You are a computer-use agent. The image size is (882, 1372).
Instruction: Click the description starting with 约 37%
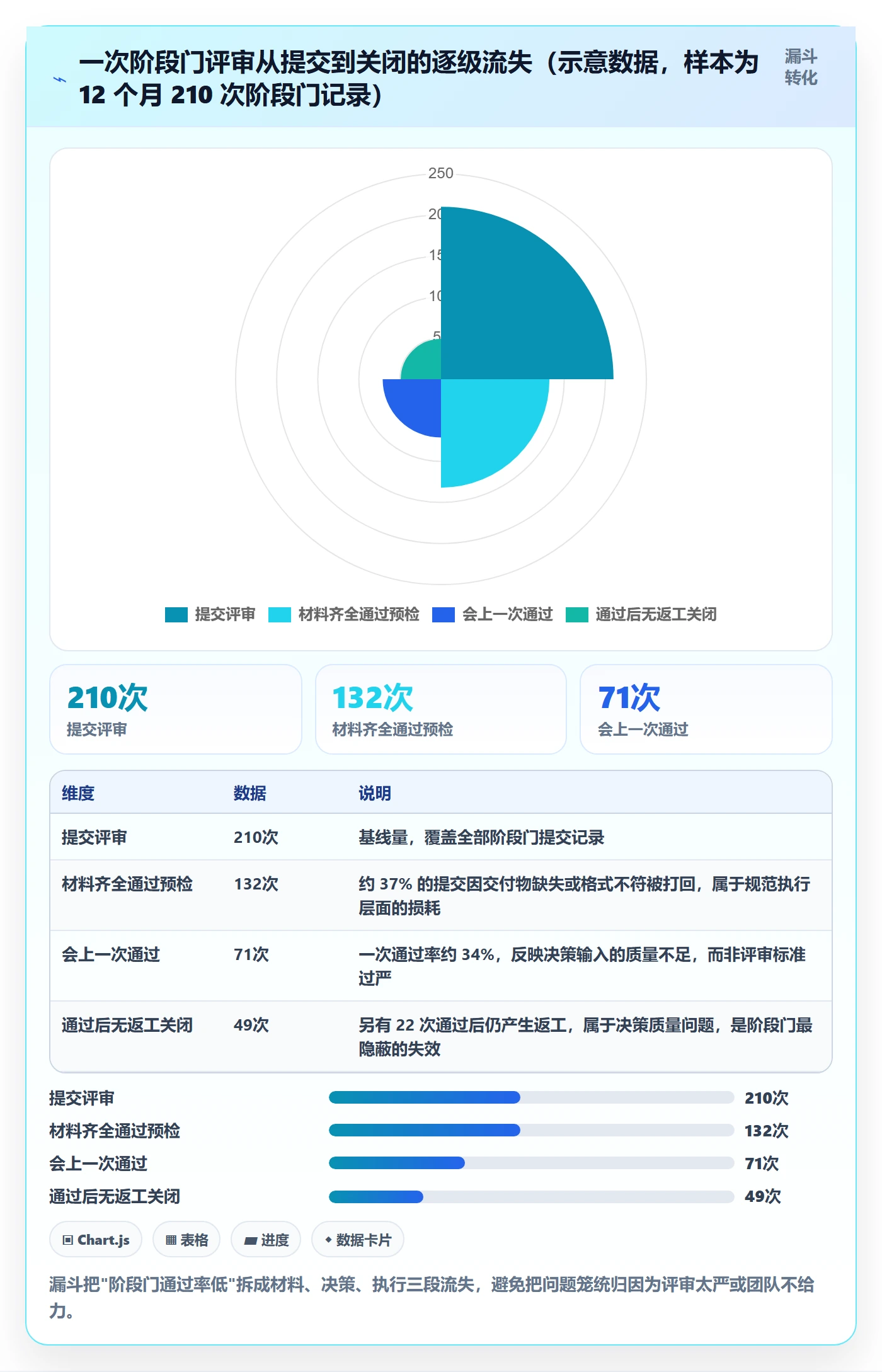[x=585, y=896]
